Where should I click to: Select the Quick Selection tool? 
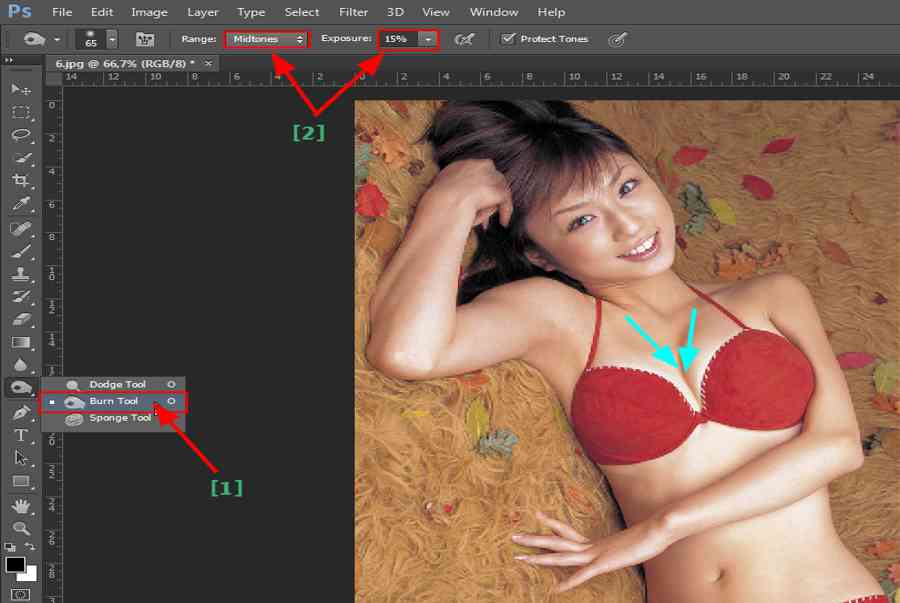point(21,158)
